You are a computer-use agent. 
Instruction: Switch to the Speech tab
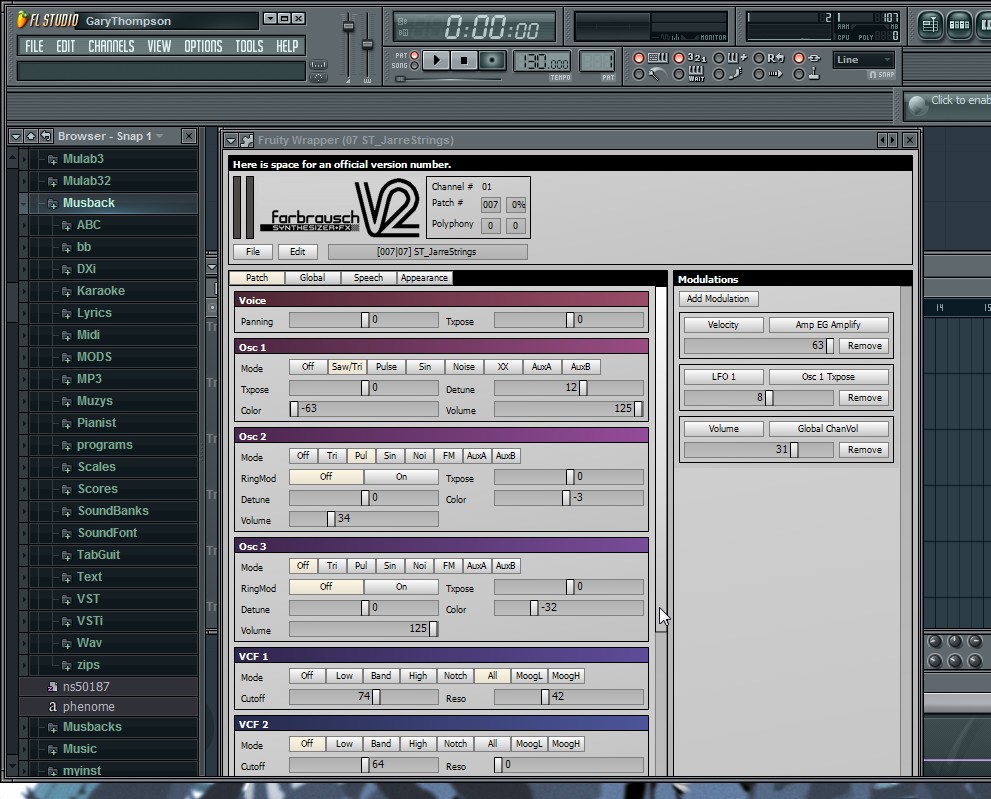point(368,278)
